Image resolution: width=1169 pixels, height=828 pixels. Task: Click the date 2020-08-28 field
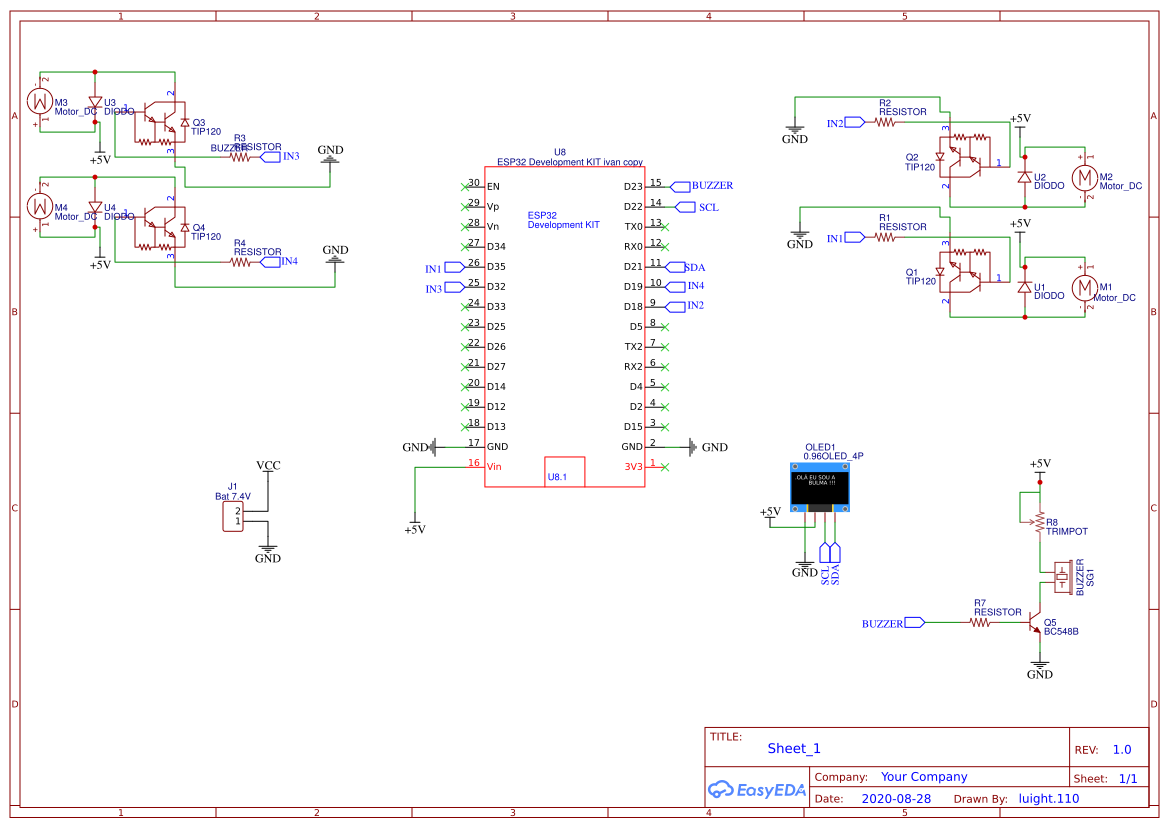pyautogui.click(x=894, y=798)
